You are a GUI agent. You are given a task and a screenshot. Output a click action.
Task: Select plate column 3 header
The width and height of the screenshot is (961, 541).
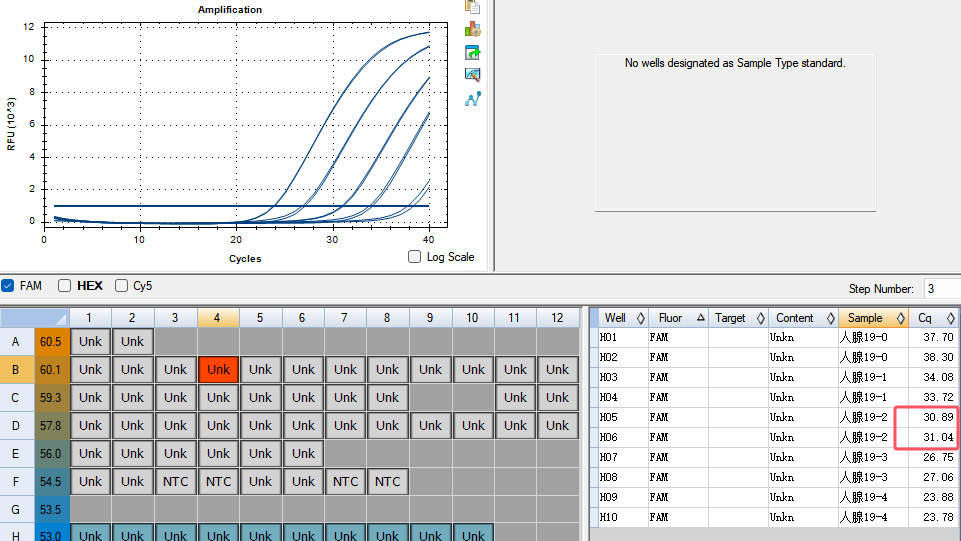tap(175, 318)
